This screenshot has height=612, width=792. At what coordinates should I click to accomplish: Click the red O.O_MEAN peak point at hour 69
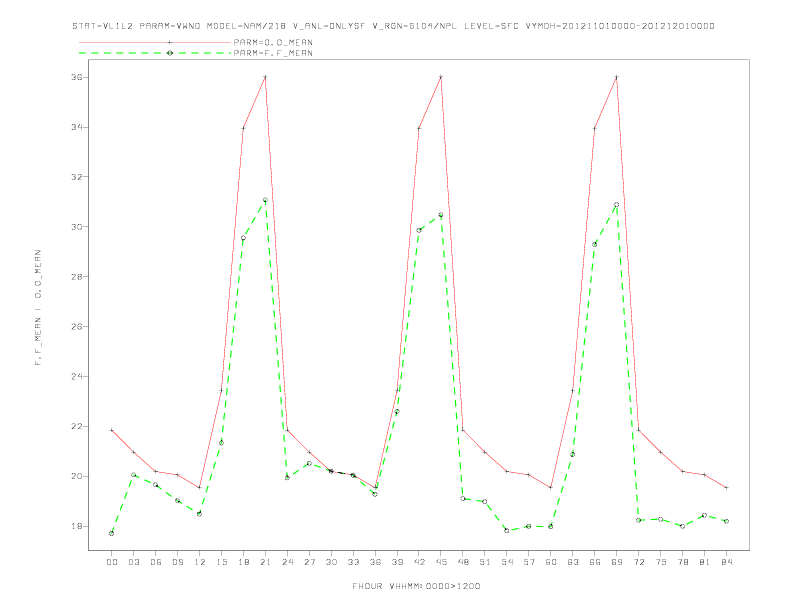(x=617, y=77)
